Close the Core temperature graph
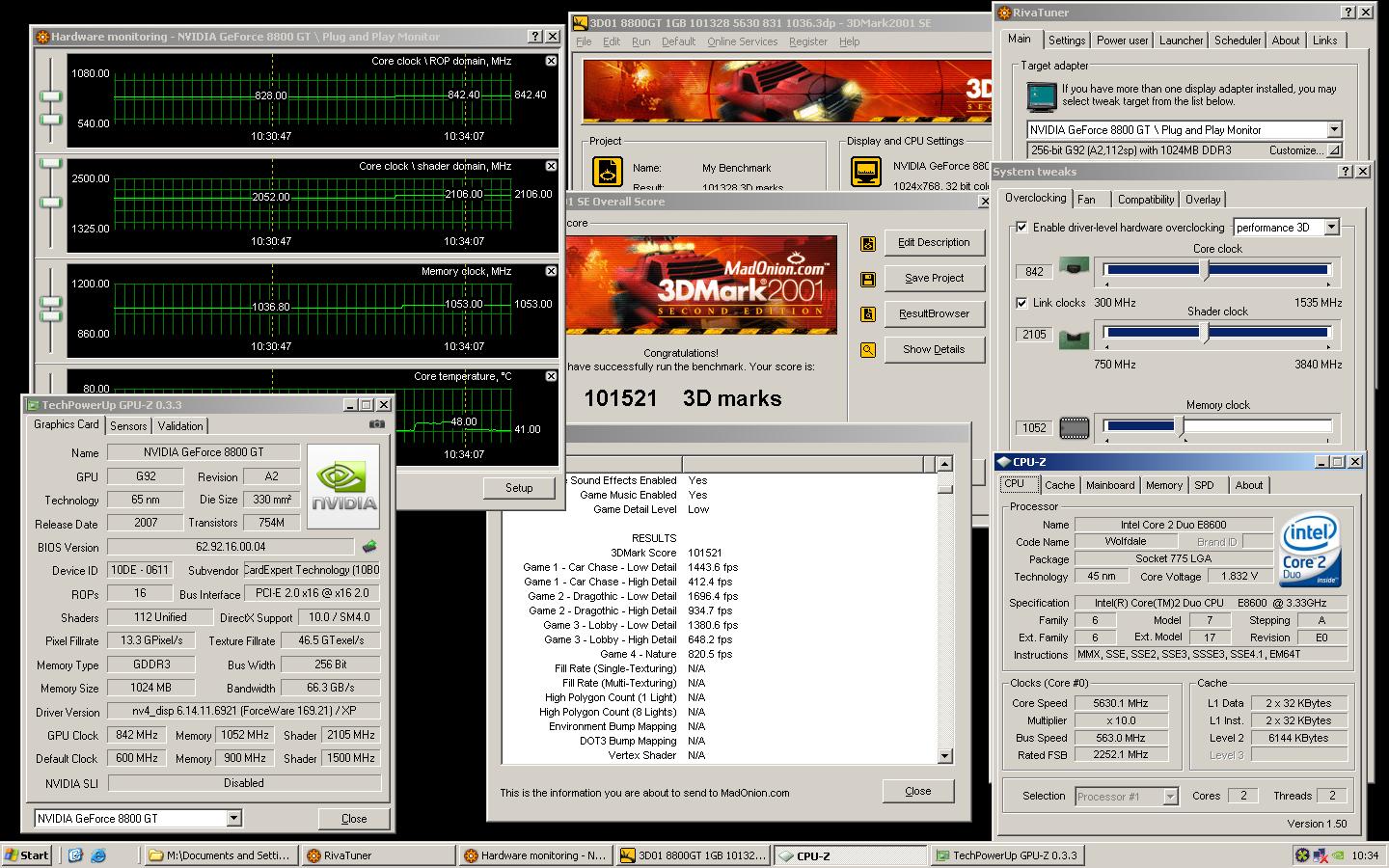 551,376
